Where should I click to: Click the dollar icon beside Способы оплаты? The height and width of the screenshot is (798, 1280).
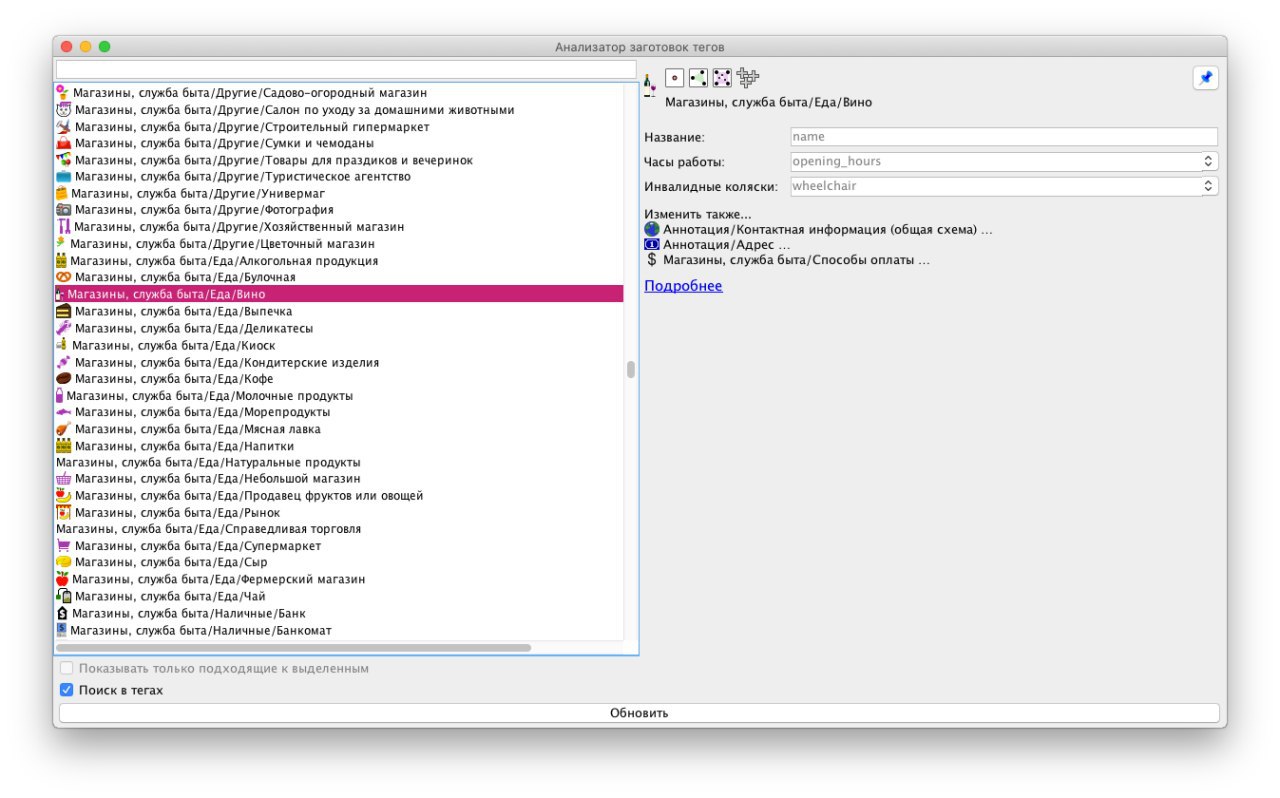tap(652, 260)
